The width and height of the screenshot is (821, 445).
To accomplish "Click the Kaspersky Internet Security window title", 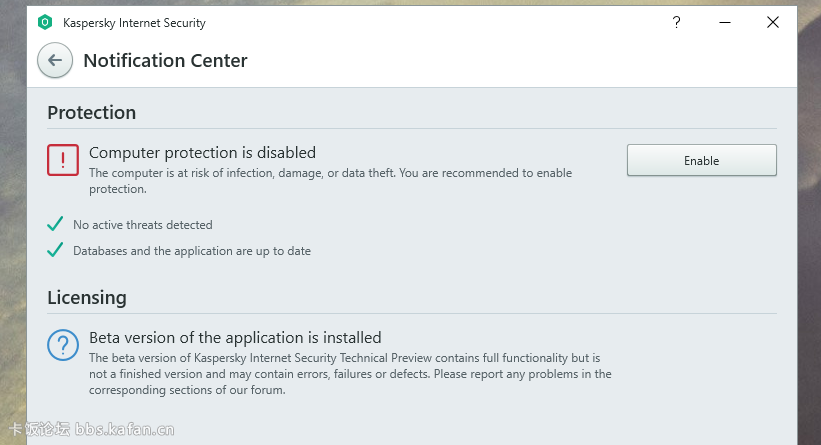I will point(134,23).
